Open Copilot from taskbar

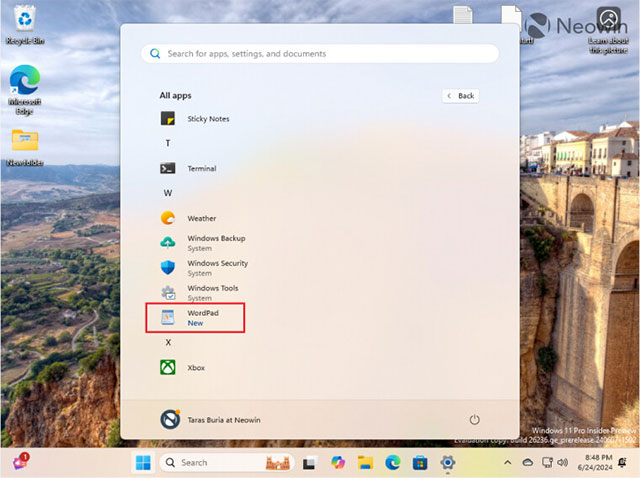pos(338,462)
